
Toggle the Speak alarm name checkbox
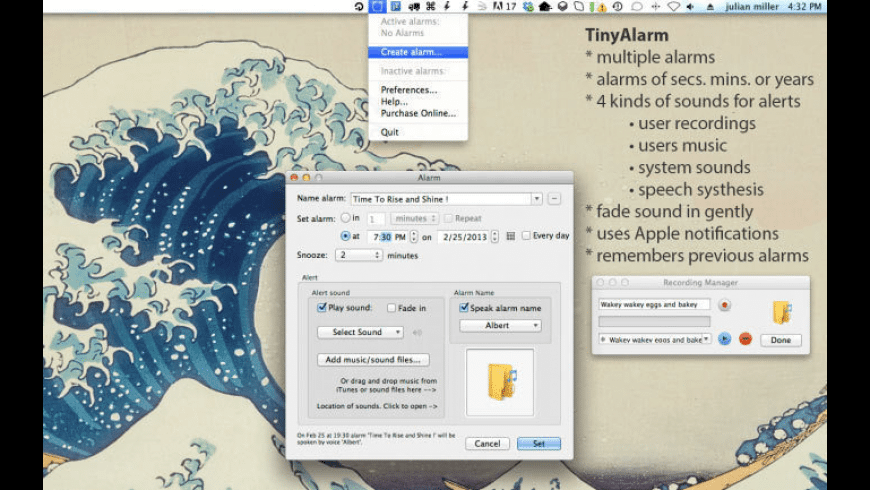pos(463,308)
